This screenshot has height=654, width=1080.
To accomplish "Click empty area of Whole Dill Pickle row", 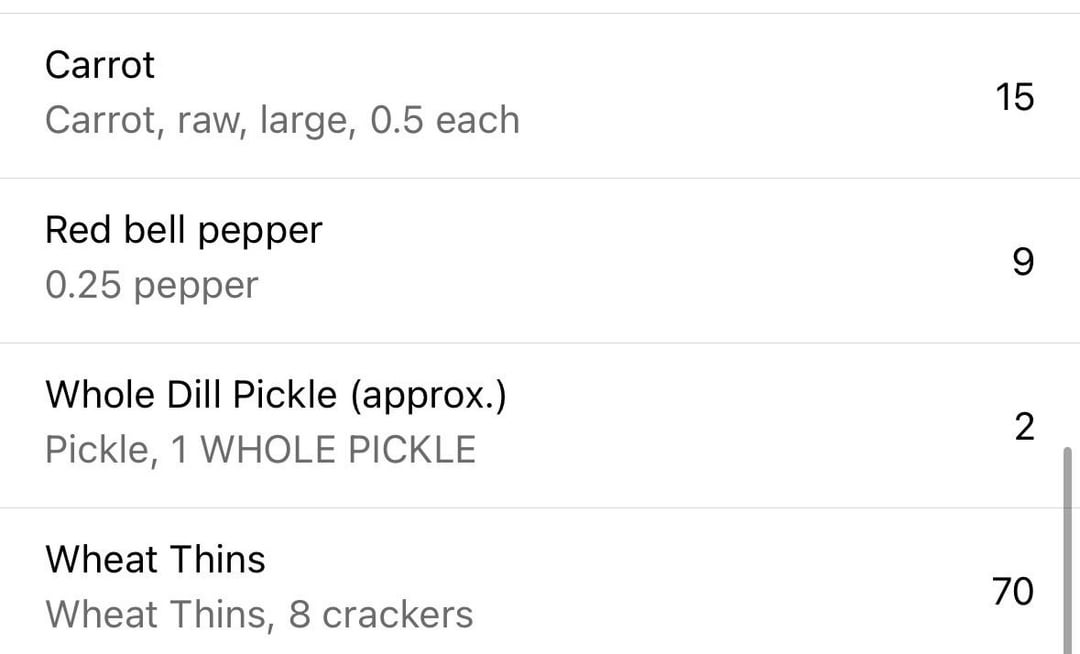I will (758, 425).
